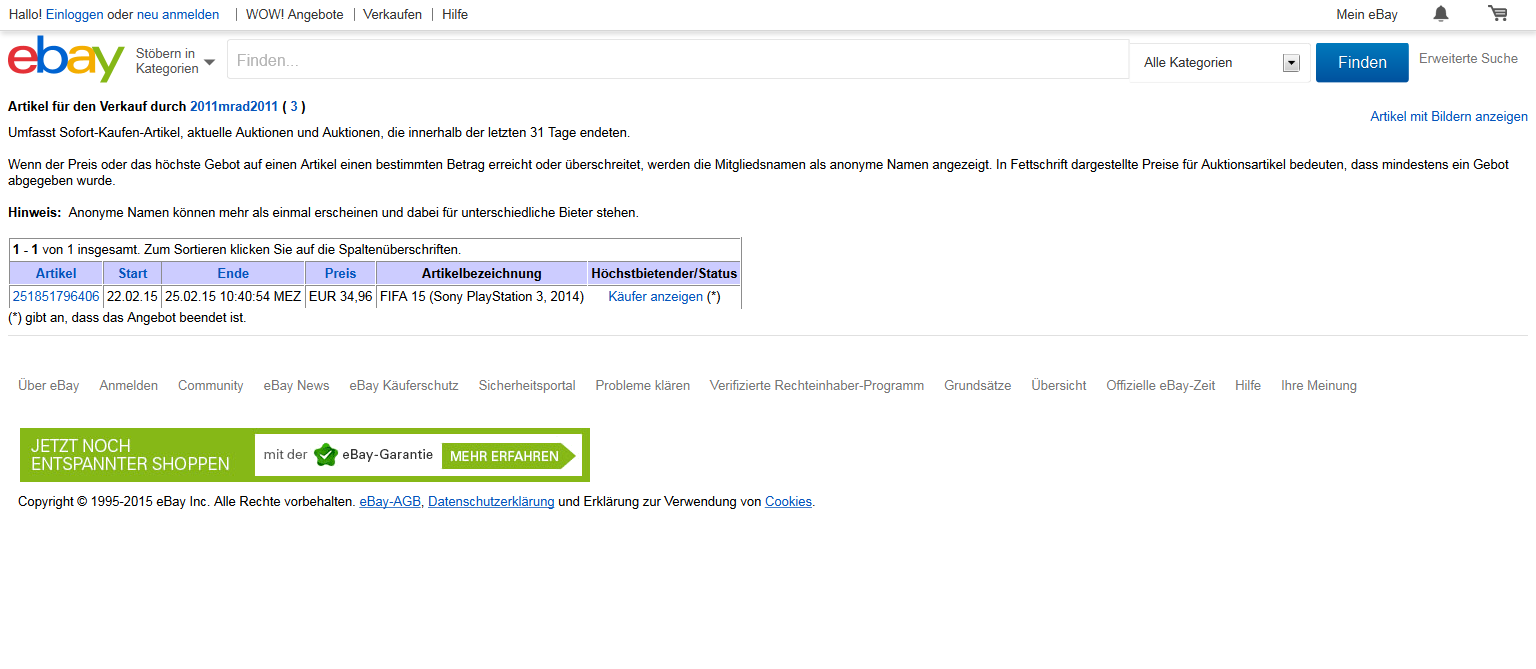Sort table by Preis column header

[340, 273]
